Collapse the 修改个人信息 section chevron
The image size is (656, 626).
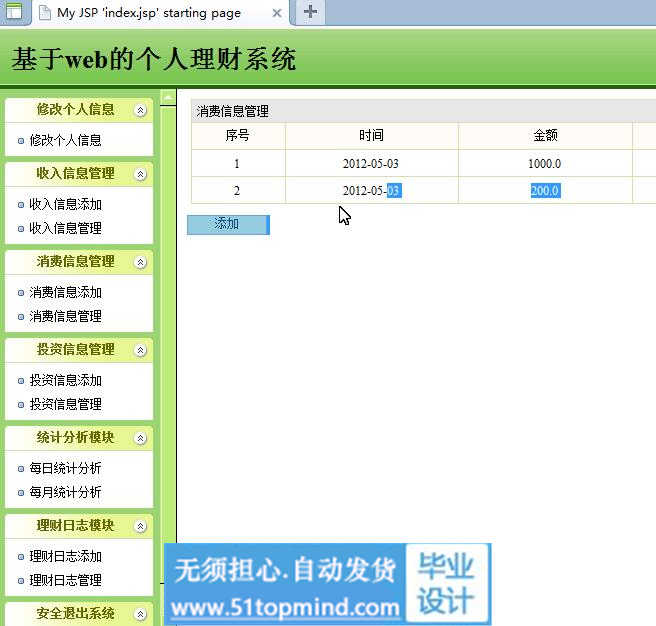coord(141,110)
